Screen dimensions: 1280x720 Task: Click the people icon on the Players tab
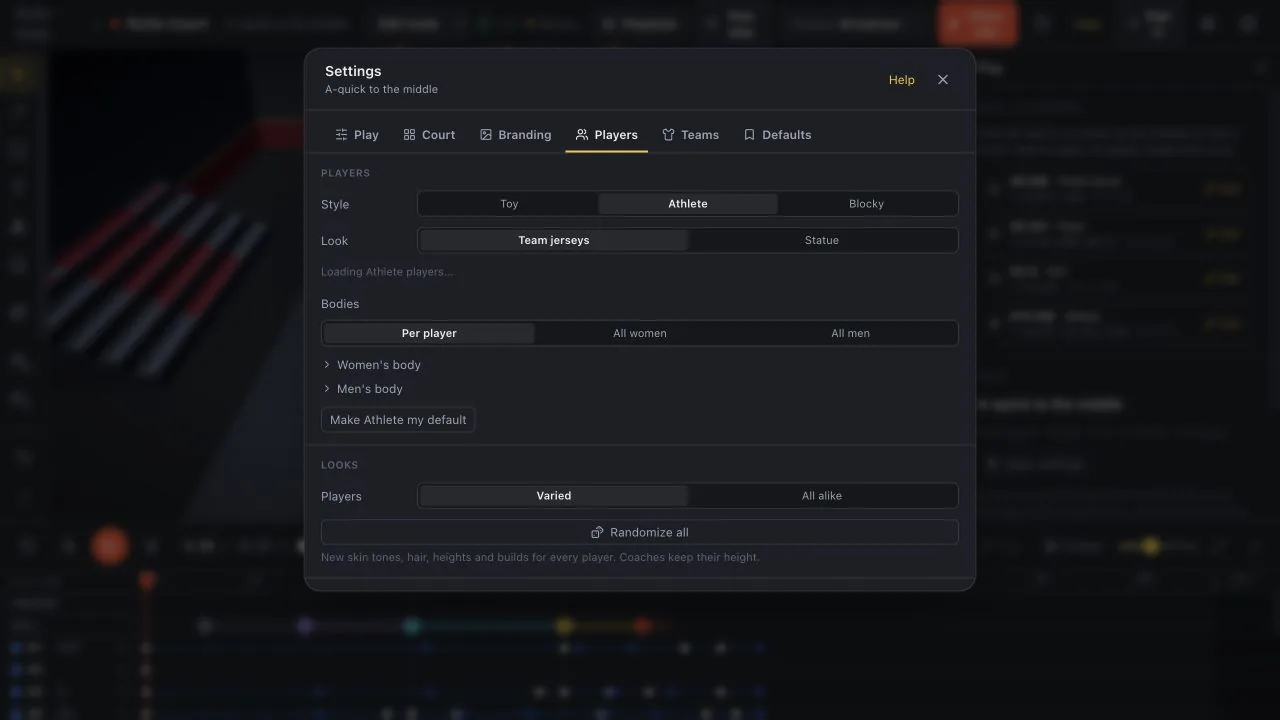point(581,135)
